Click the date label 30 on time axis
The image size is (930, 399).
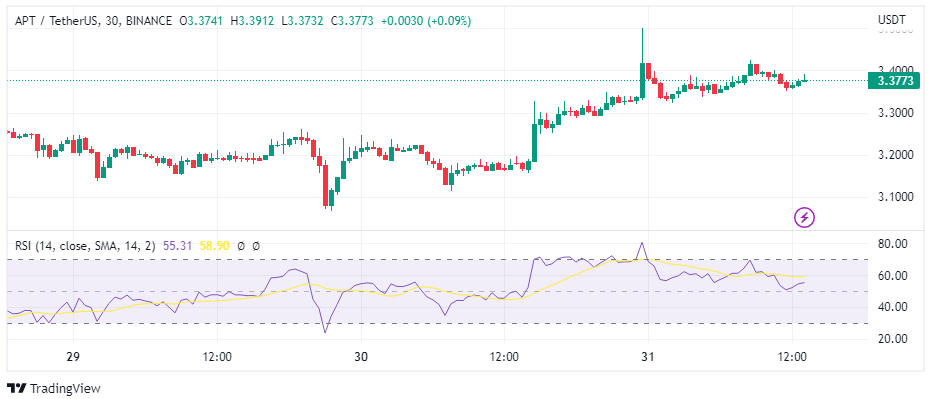point(361,357)
